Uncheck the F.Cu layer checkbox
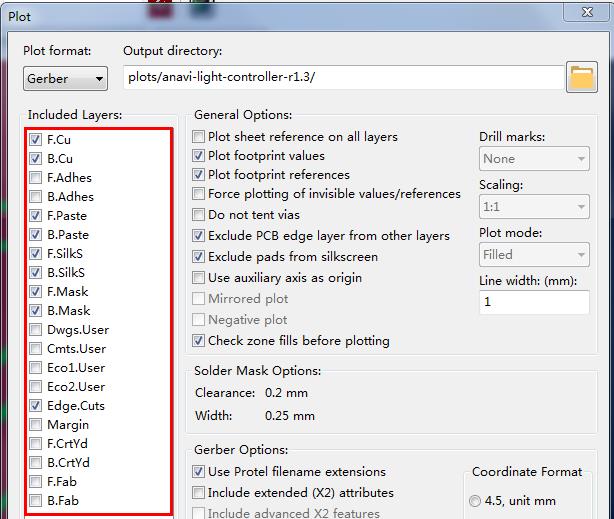This screenshot has width=614, height=519. 35,139
